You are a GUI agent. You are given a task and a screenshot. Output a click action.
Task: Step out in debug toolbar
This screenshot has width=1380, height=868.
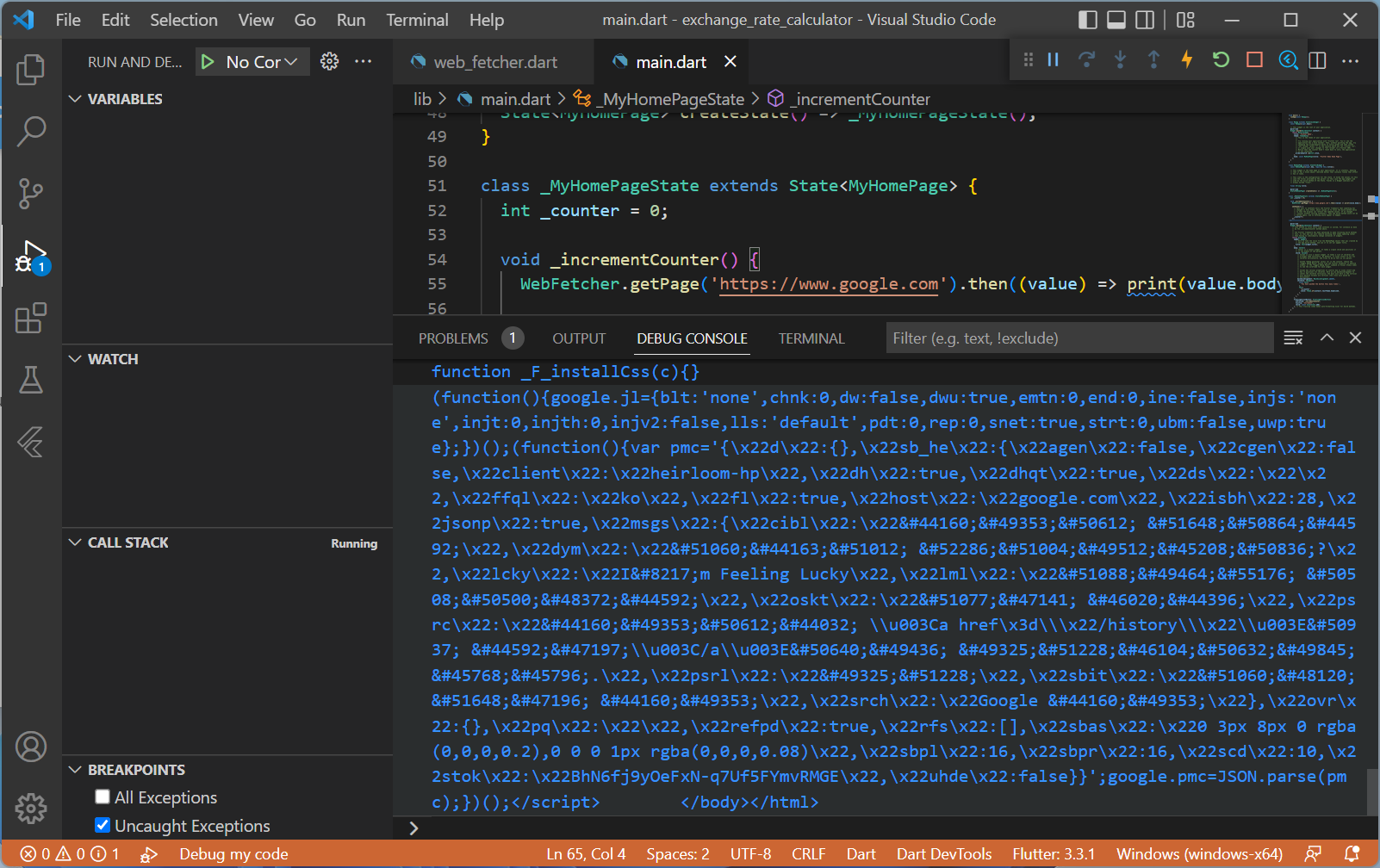click(x=1153, y=59)
